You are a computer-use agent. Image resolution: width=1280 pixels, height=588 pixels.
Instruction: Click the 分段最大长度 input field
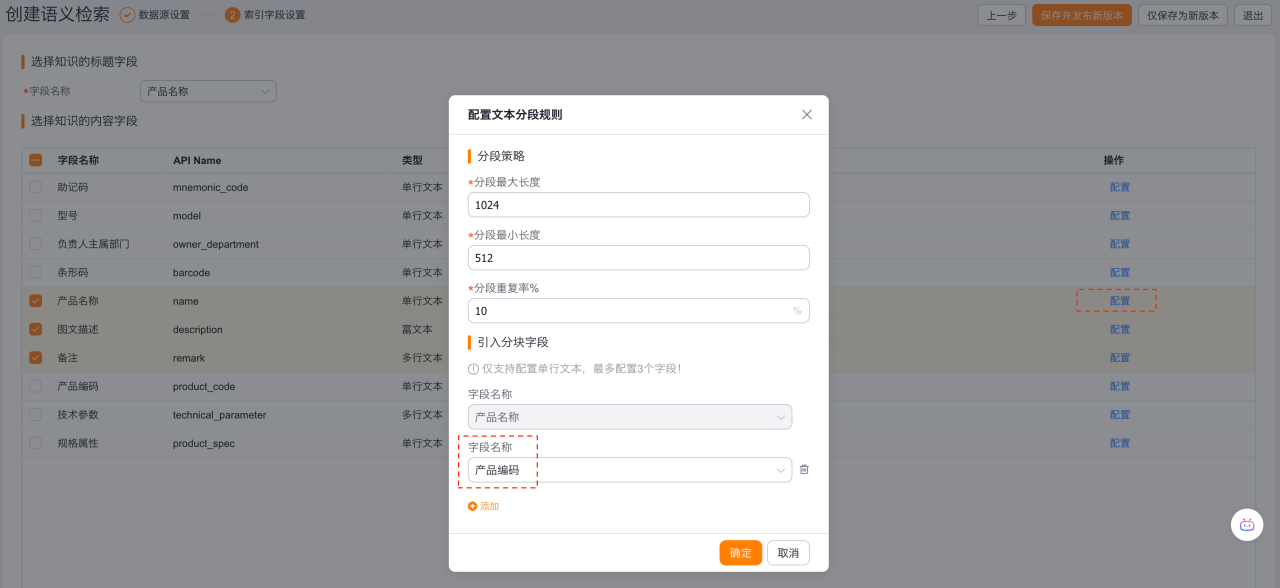click(638, 205)
